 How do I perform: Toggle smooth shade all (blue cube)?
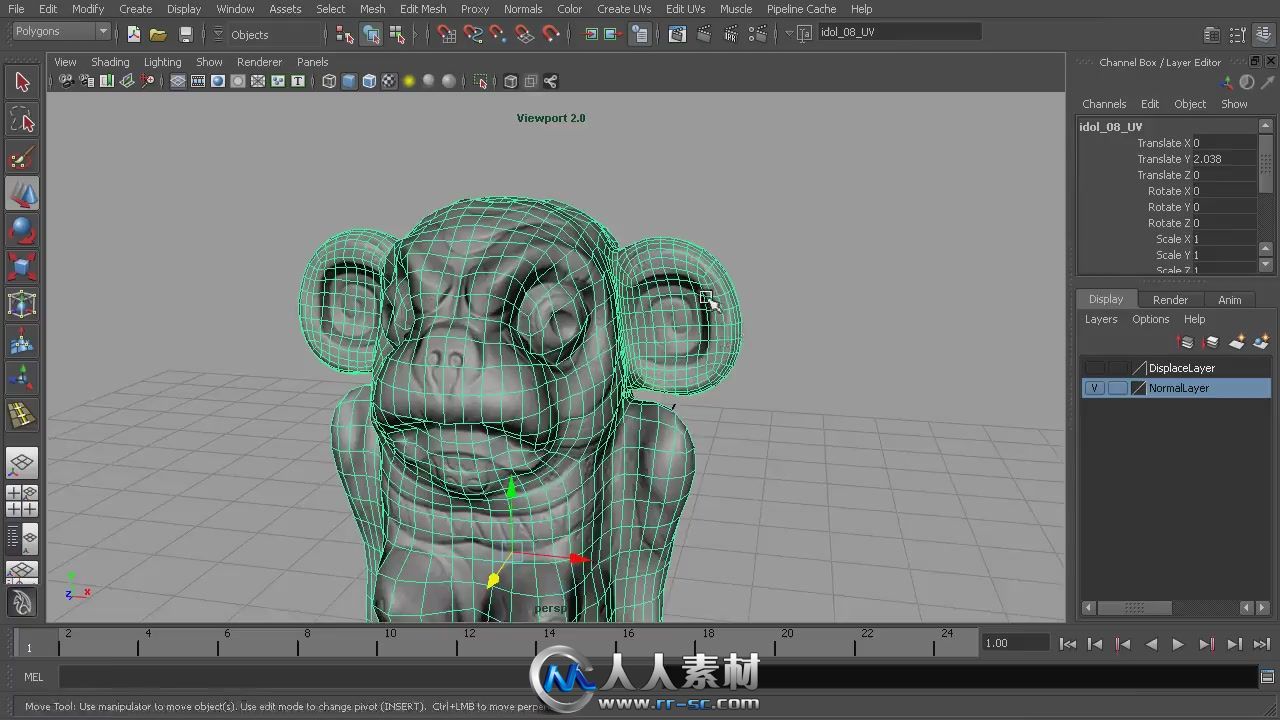click(349, 81)
